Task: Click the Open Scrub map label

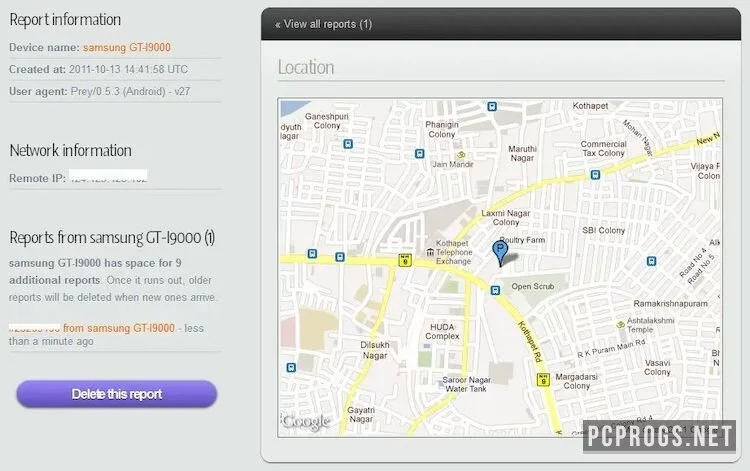Action: pos(533,286)
